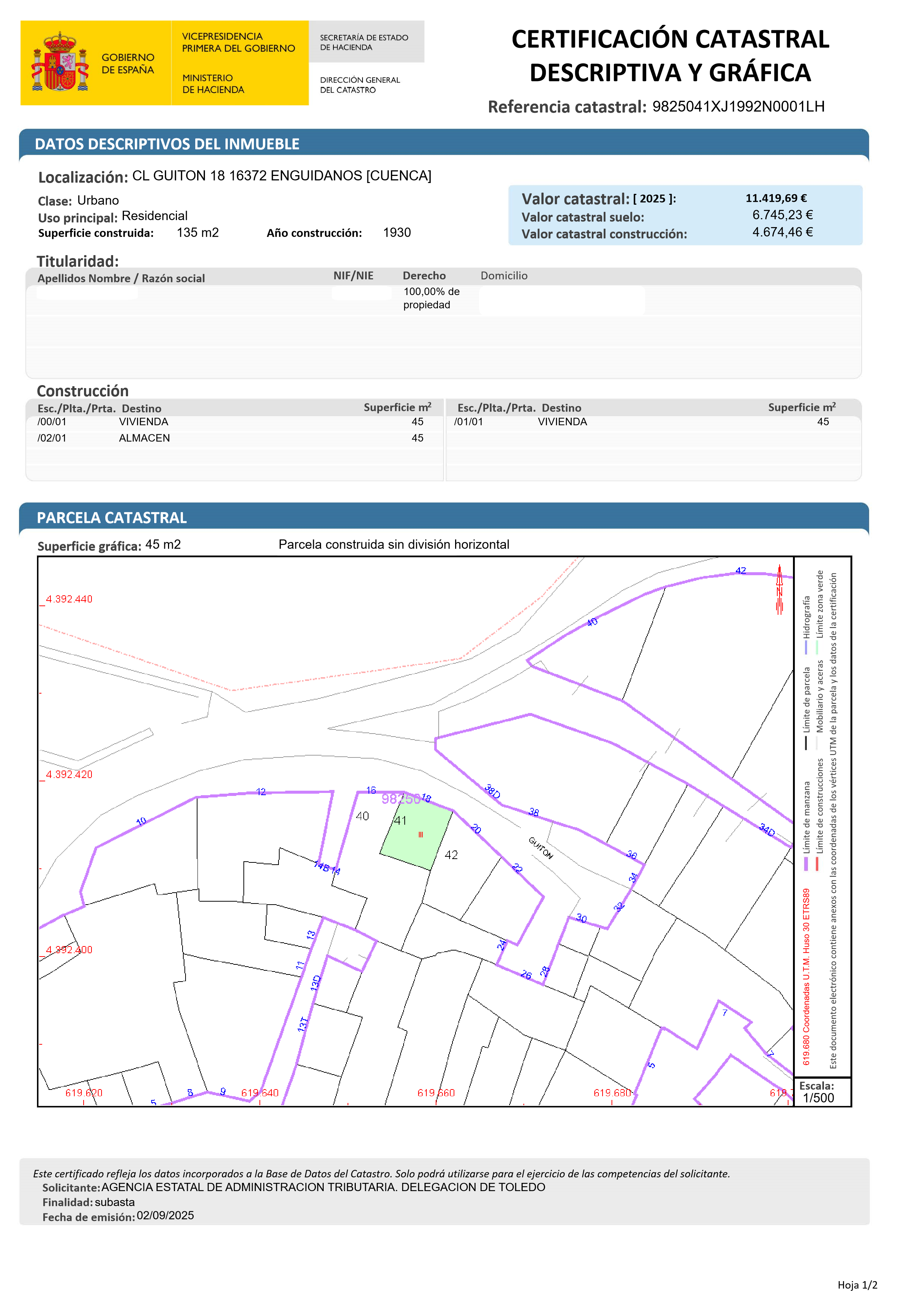This screenshot has width=924, height=1308.
Task: Click parcel number 42 on the map
Action: tap(451, 855)
